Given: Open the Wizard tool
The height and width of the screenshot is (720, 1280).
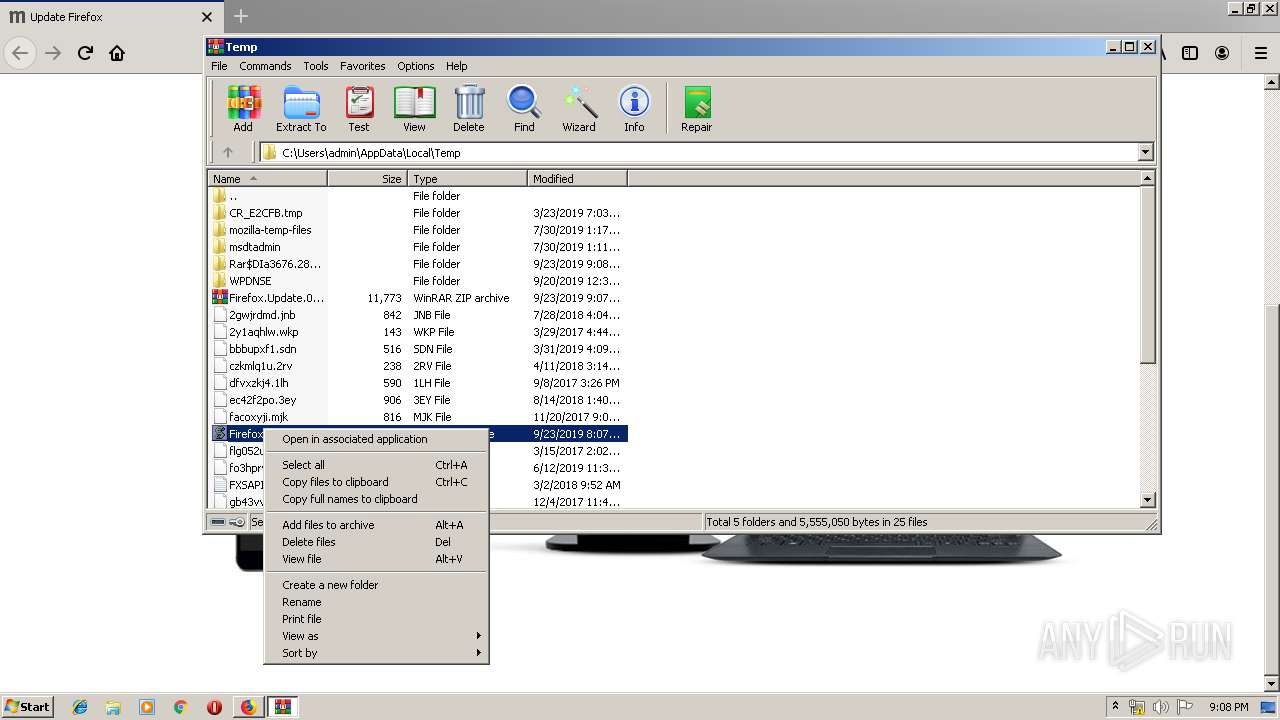Looking at the screenshot, I should point(579,109).
